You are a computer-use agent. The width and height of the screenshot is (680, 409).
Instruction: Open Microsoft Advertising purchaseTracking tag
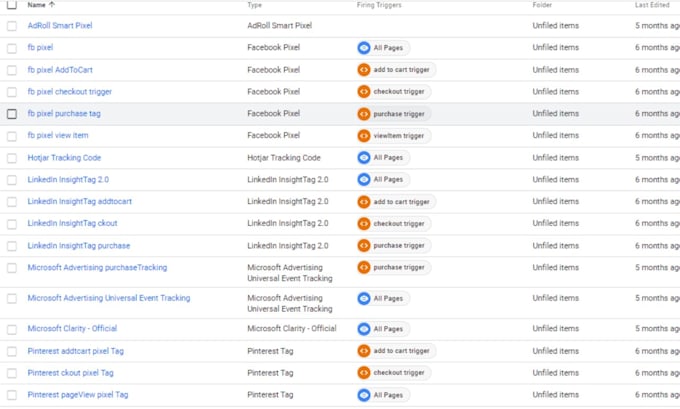[x=97, y=267]
